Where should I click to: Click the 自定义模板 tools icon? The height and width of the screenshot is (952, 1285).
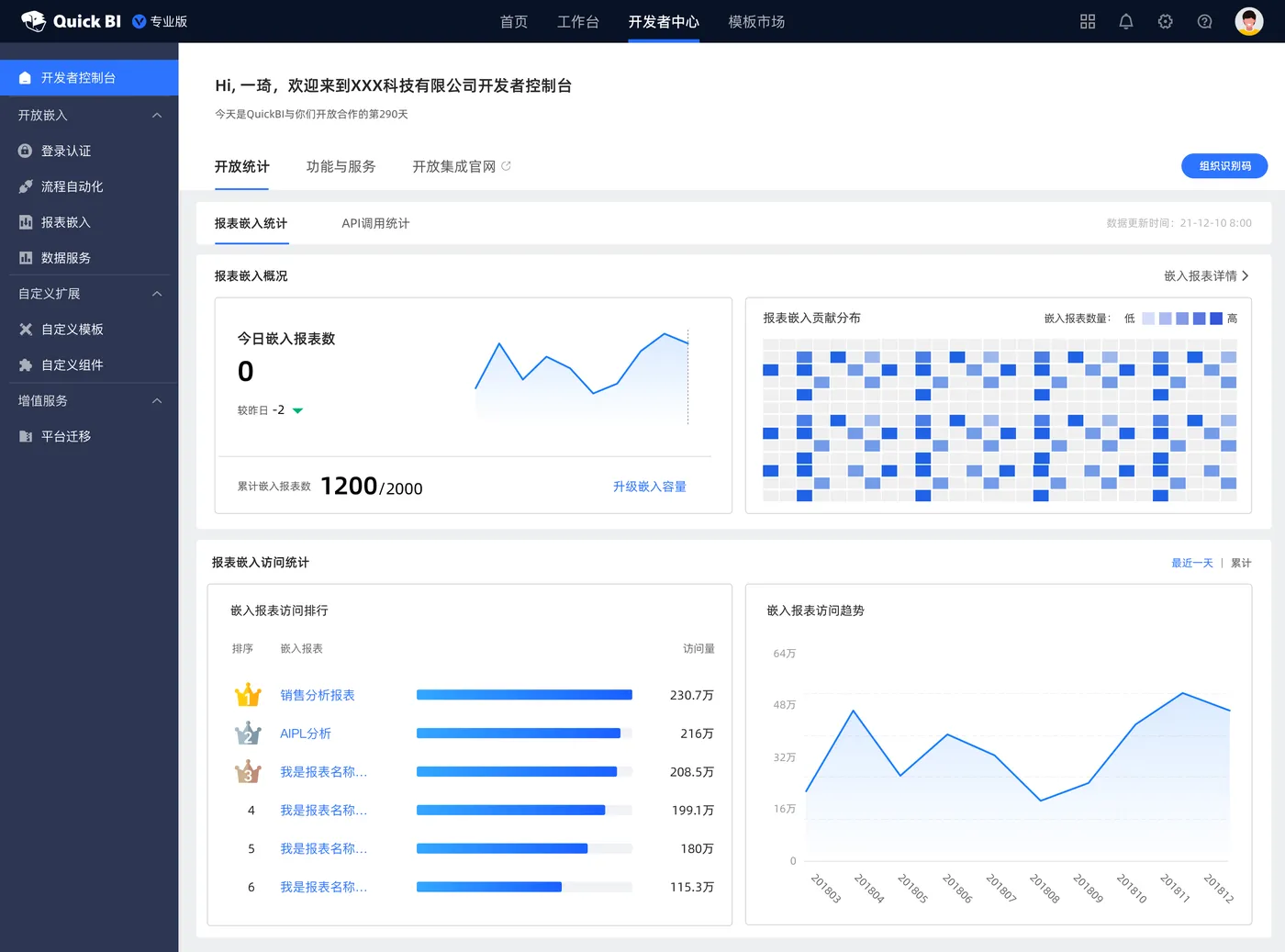pos(26,330)
